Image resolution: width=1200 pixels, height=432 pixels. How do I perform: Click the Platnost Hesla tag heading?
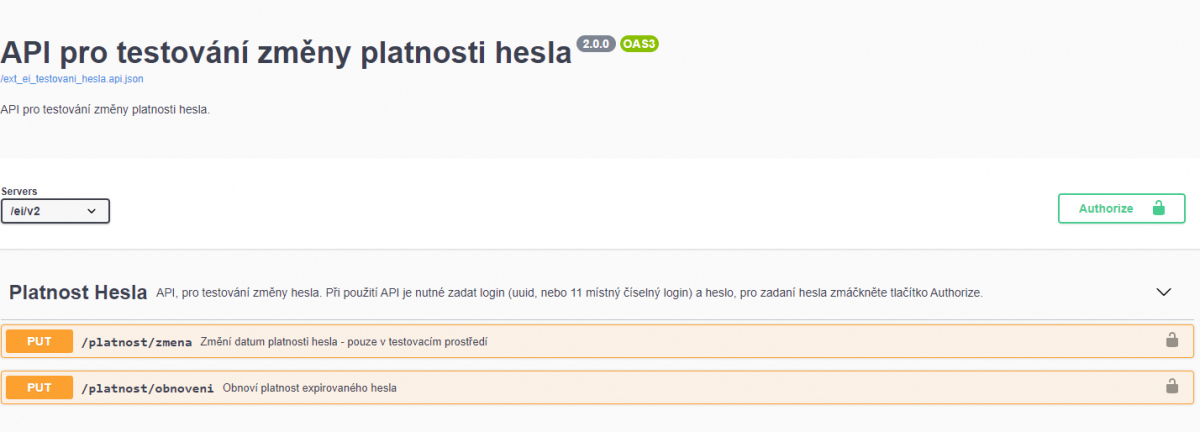(78, 292)
